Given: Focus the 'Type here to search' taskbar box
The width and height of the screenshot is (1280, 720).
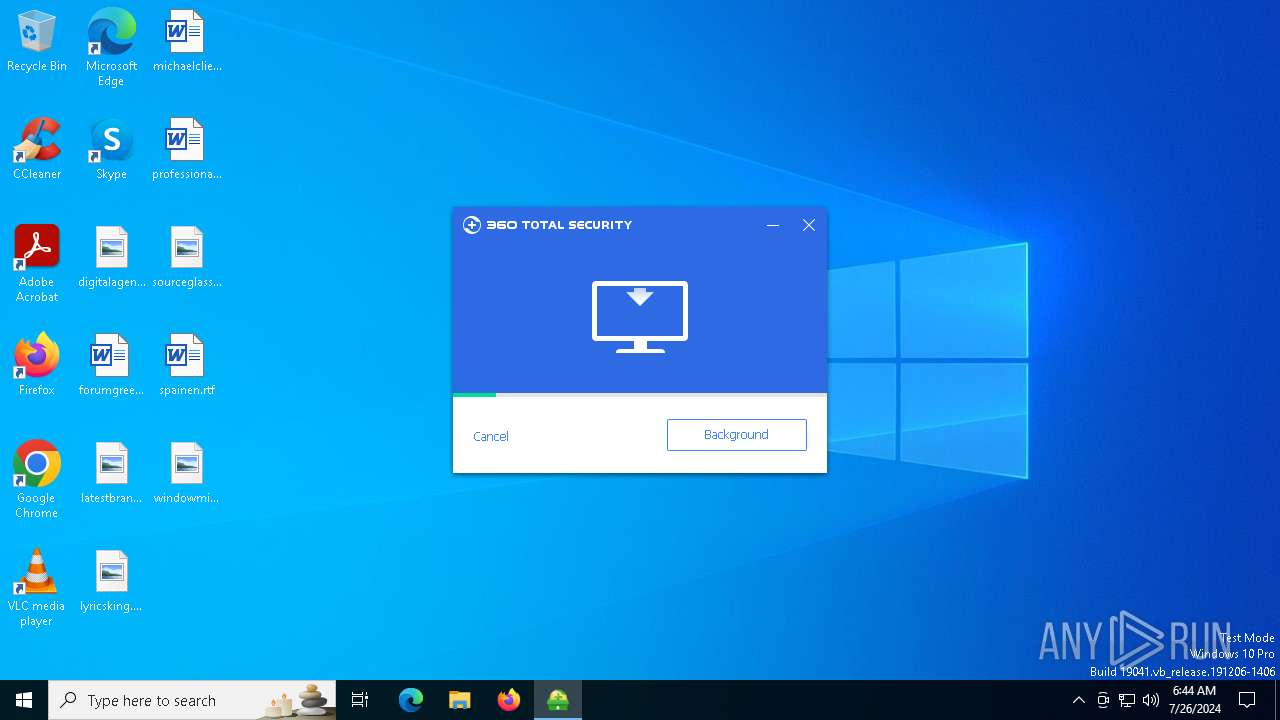Looking at the screenshot, I should click(192, 700).
